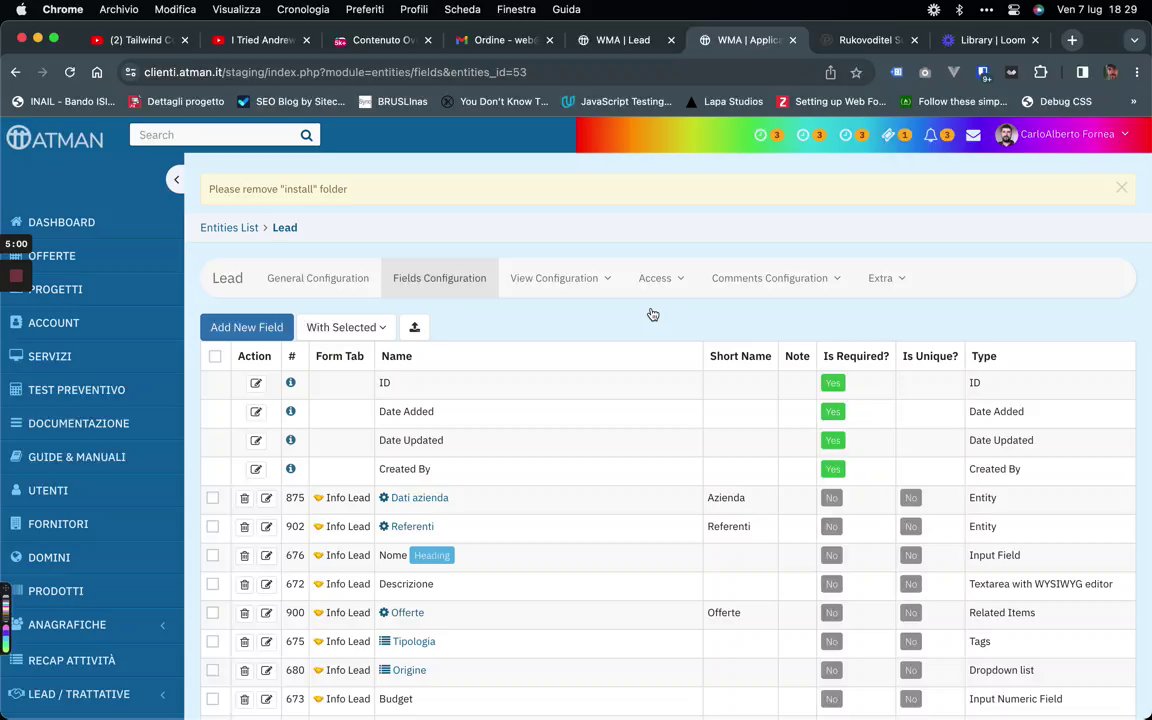The width and height of the screenshot is (1152, 720).
Task: Click the Chrome address bar URL
Action: [335, 72]
